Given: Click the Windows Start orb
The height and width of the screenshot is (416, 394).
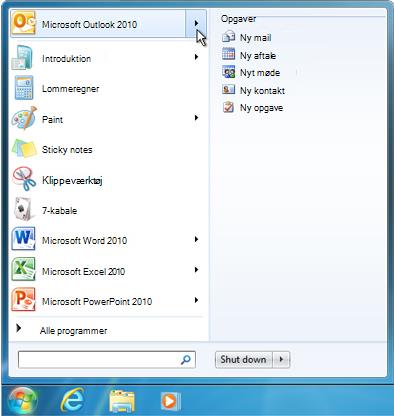Looking at the screenshot, I should pyautogui.click(x=23, y=401).
